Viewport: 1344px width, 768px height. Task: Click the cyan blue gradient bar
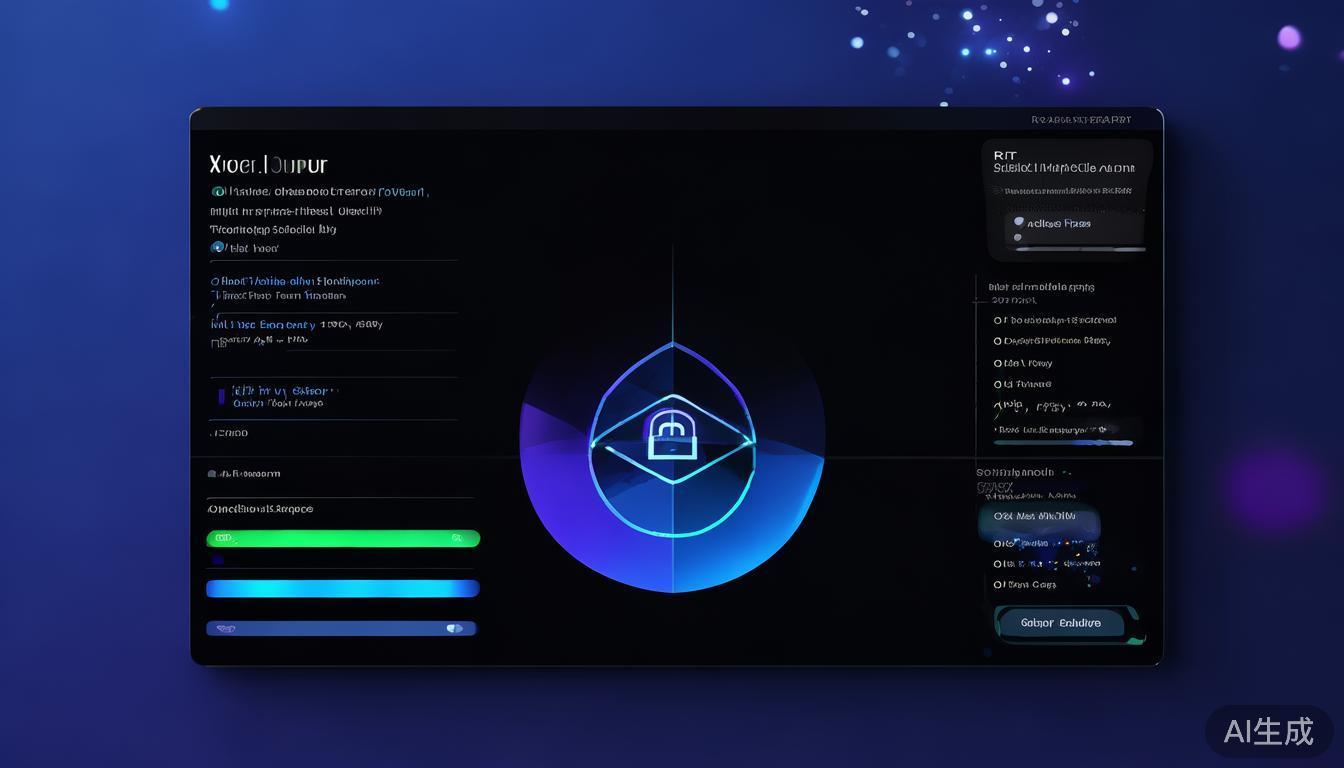(x=342, y=588)
